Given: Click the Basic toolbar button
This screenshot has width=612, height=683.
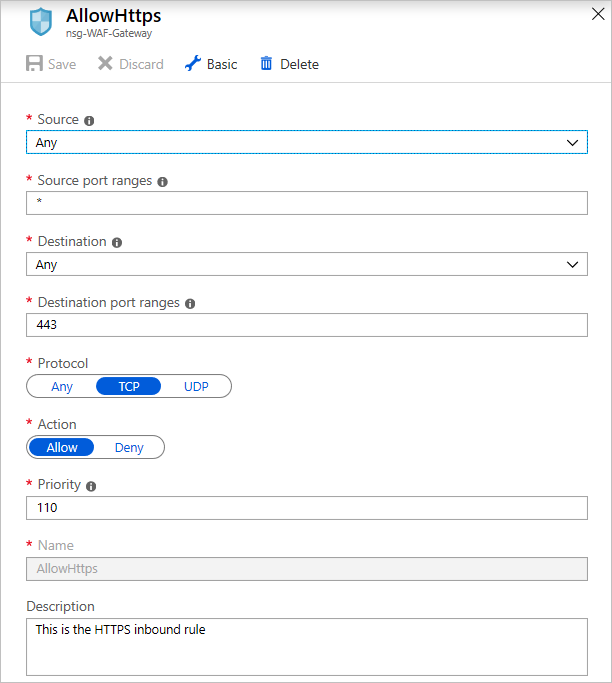Looking at the screenshot, I should click(212, 64).
